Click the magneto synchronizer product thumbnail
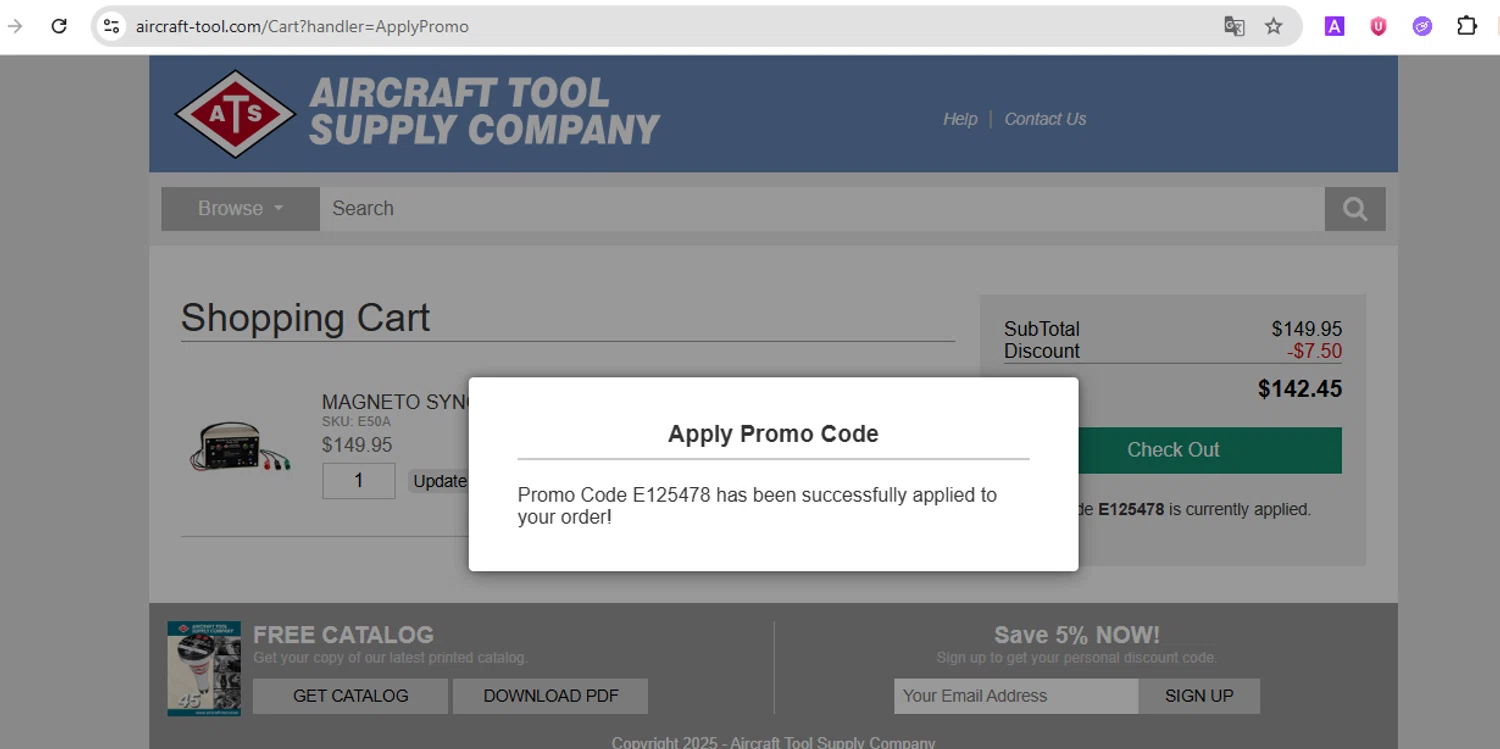This screenshot has height=749, width=1500. click(239, 448)
